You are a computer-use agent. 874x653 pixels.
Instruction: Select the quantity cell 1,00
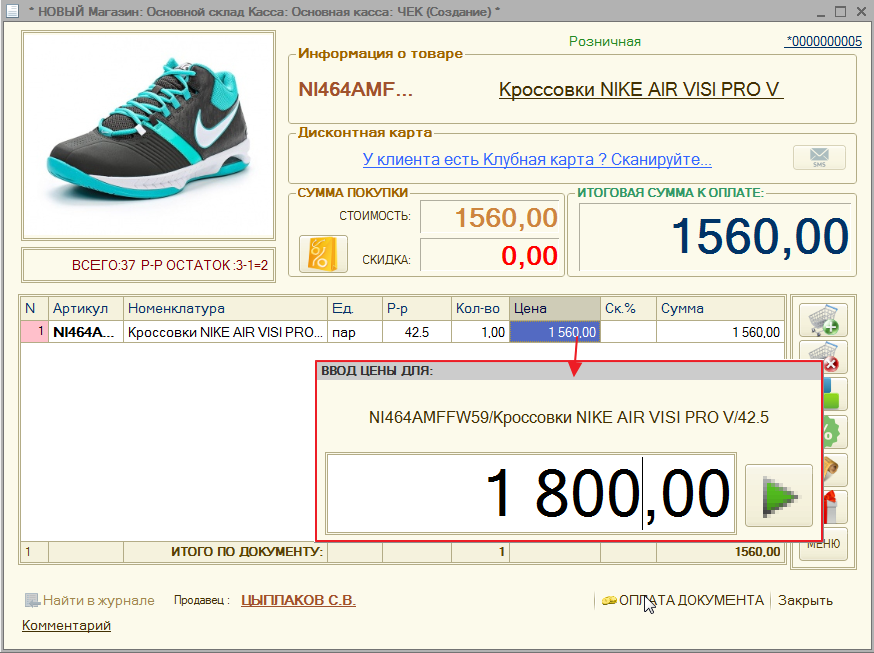[x=480, y=332]
